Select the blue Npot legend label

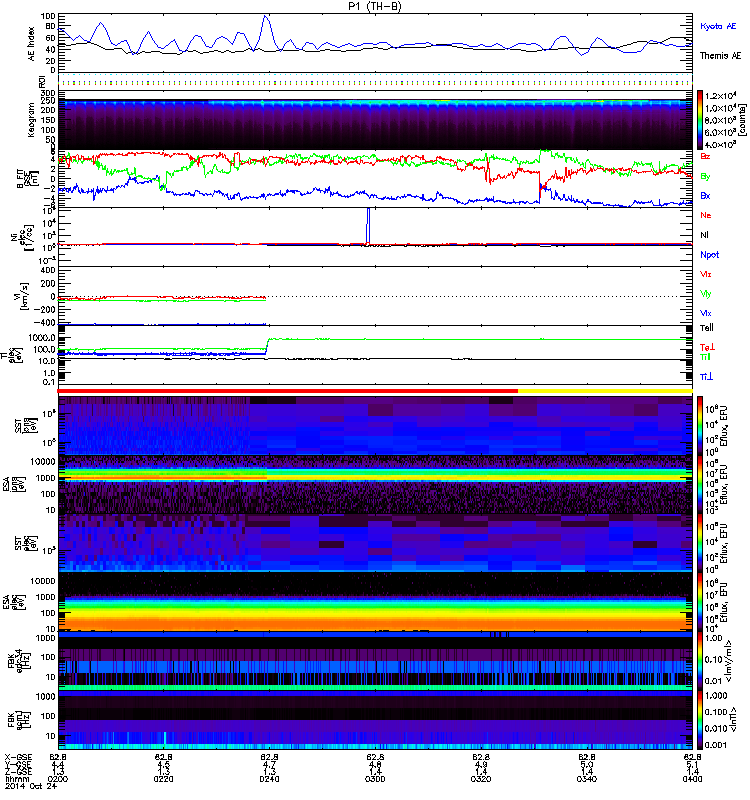click(x=709, y=255)
